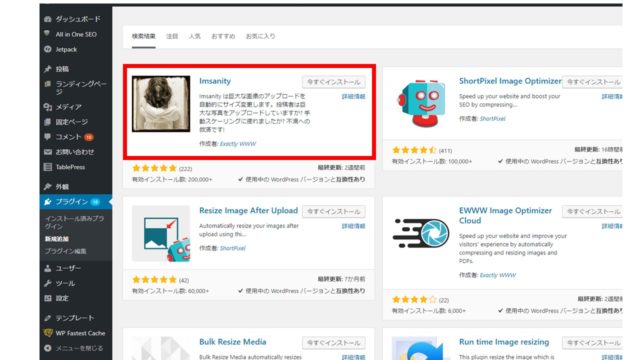
Task: Click the dashboard icon in the sidebar
Action: pyautogui.click(x=48, y=19)
